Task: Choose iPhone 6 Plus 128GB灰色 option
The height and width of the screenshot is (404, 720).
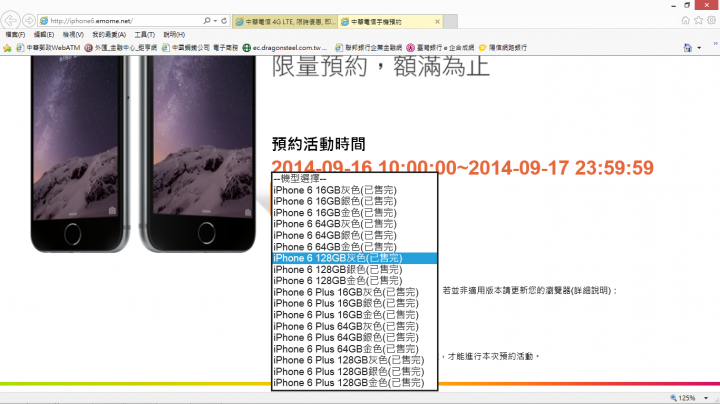Action: pyautogui.click(x=354, y=360)
